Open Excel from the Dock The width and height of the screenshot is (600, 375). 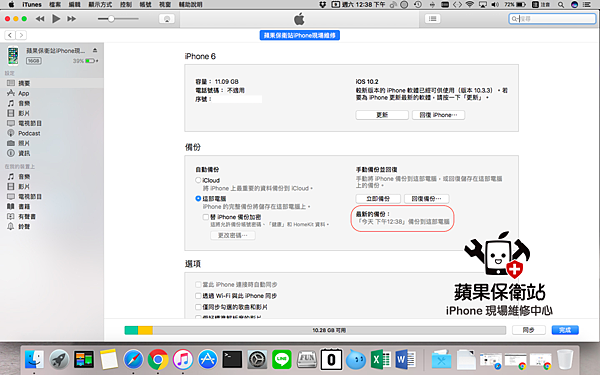pos(381,360)
